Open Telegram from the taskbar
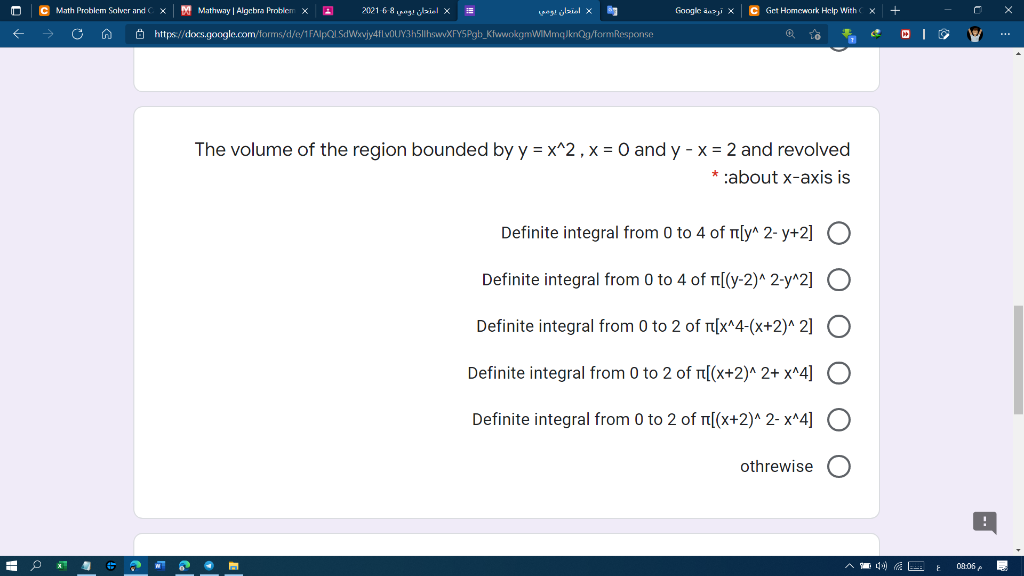Screen dimensions: 1024x576 [210, 566]
